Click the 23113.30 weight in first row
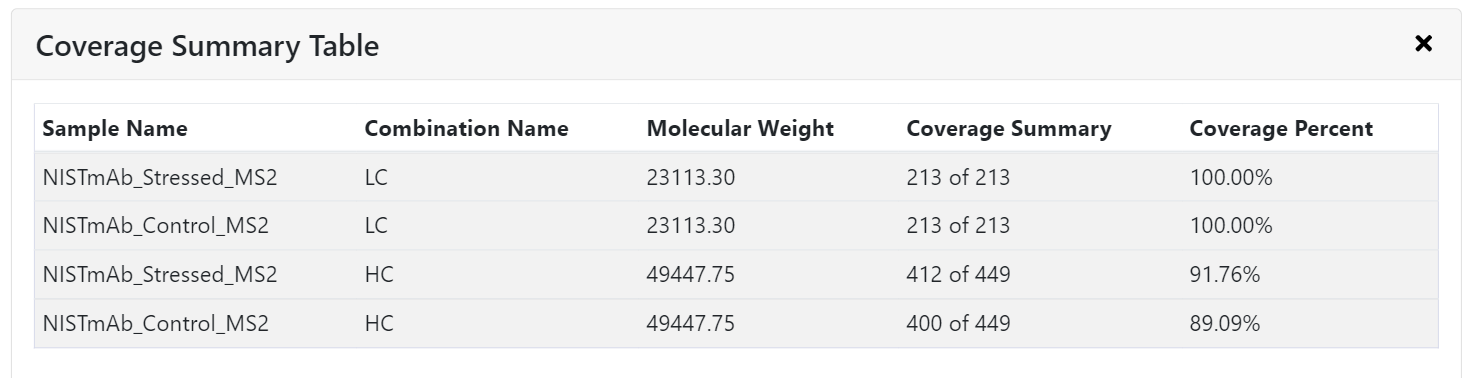The image size is (1463, 378). click(x=691, y=178)
